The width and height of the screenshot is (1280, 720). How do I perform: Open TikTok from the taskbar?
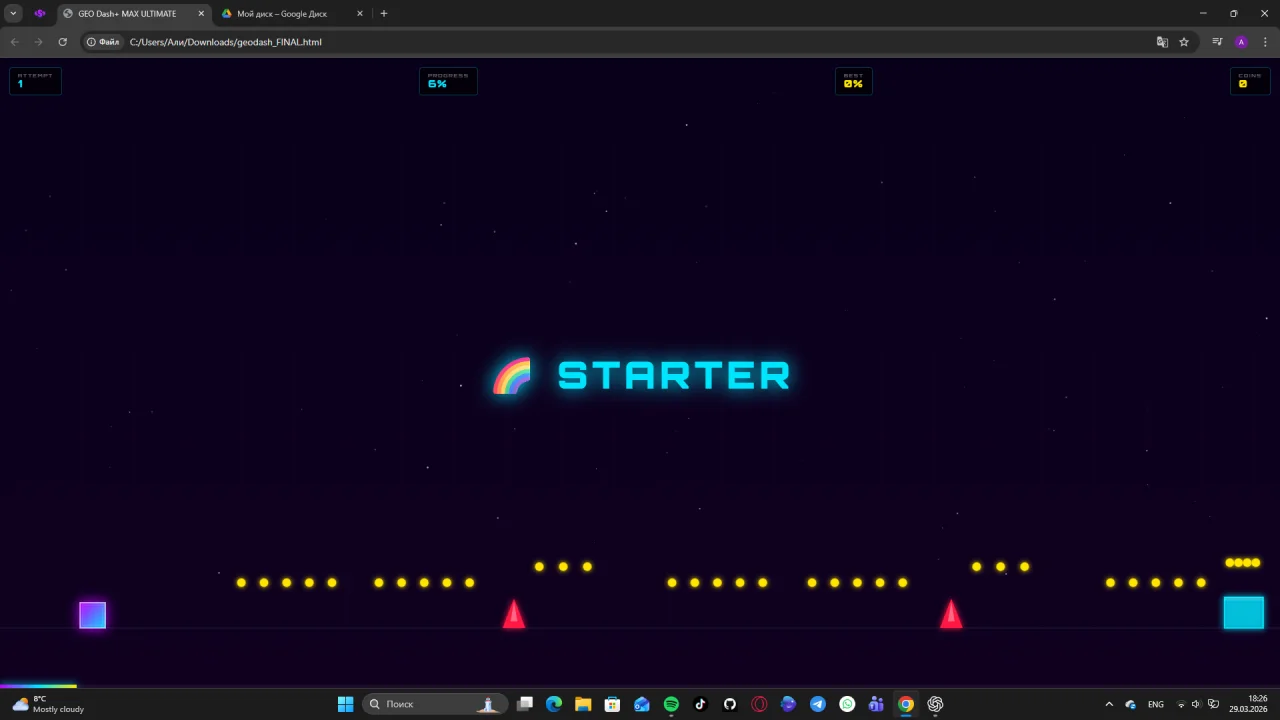700,704
